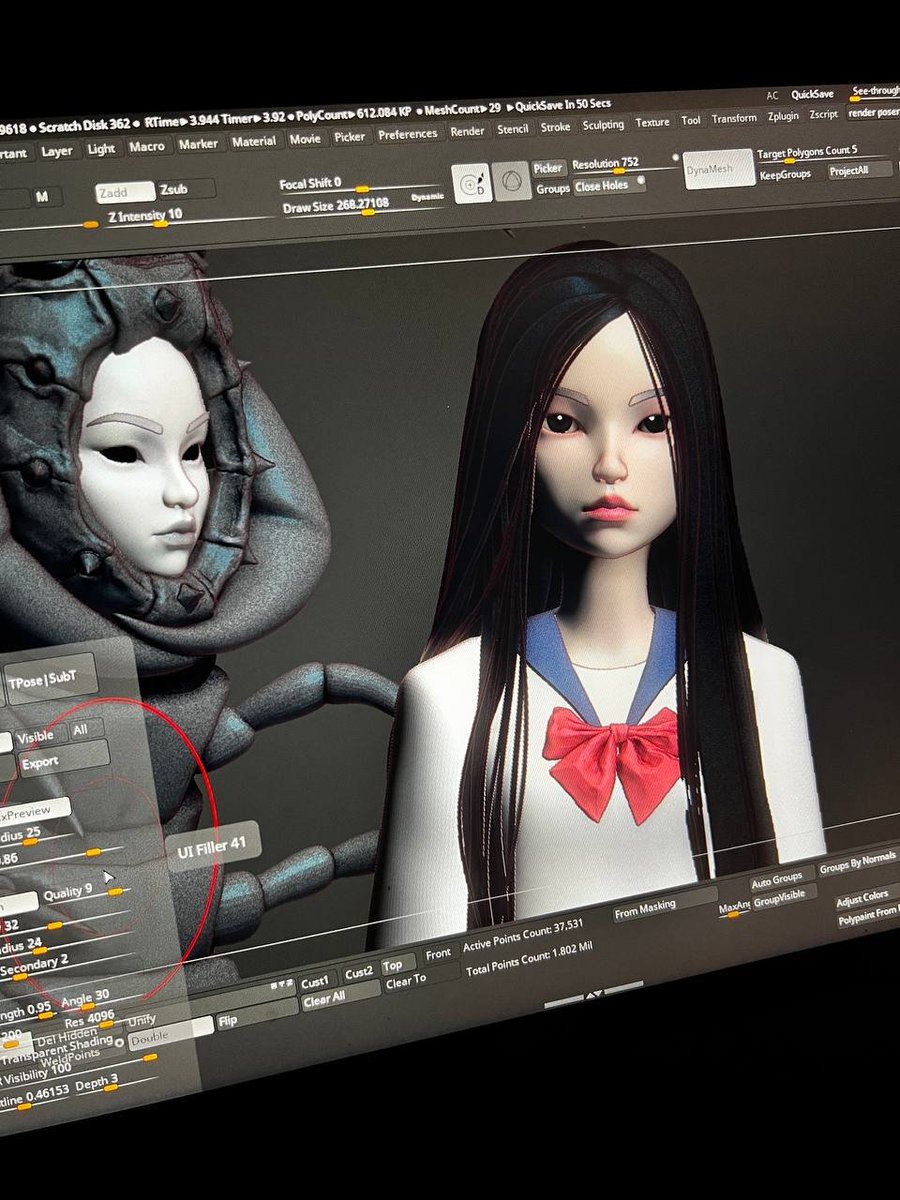900x1200 pixels.
Task: Open the Marker menu
Action: click(x=198, y=144)
